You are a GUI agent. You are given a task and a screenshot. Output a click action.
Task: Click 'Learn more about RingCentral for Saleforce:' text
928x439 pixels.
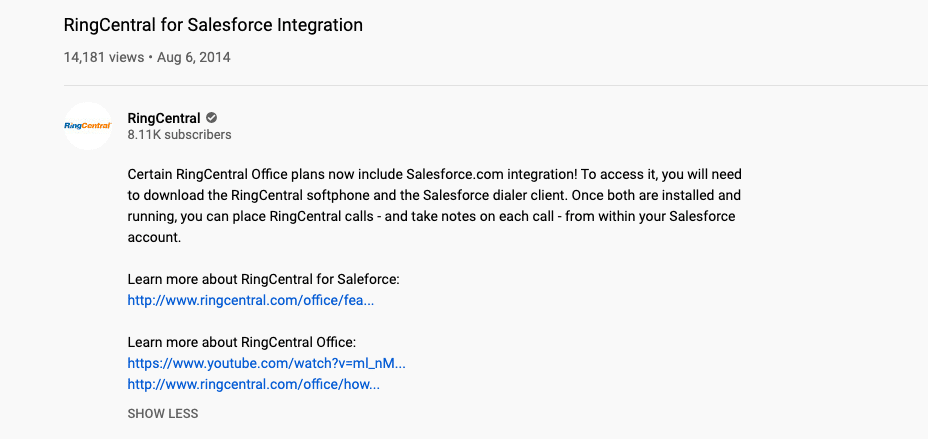point(263,279)
